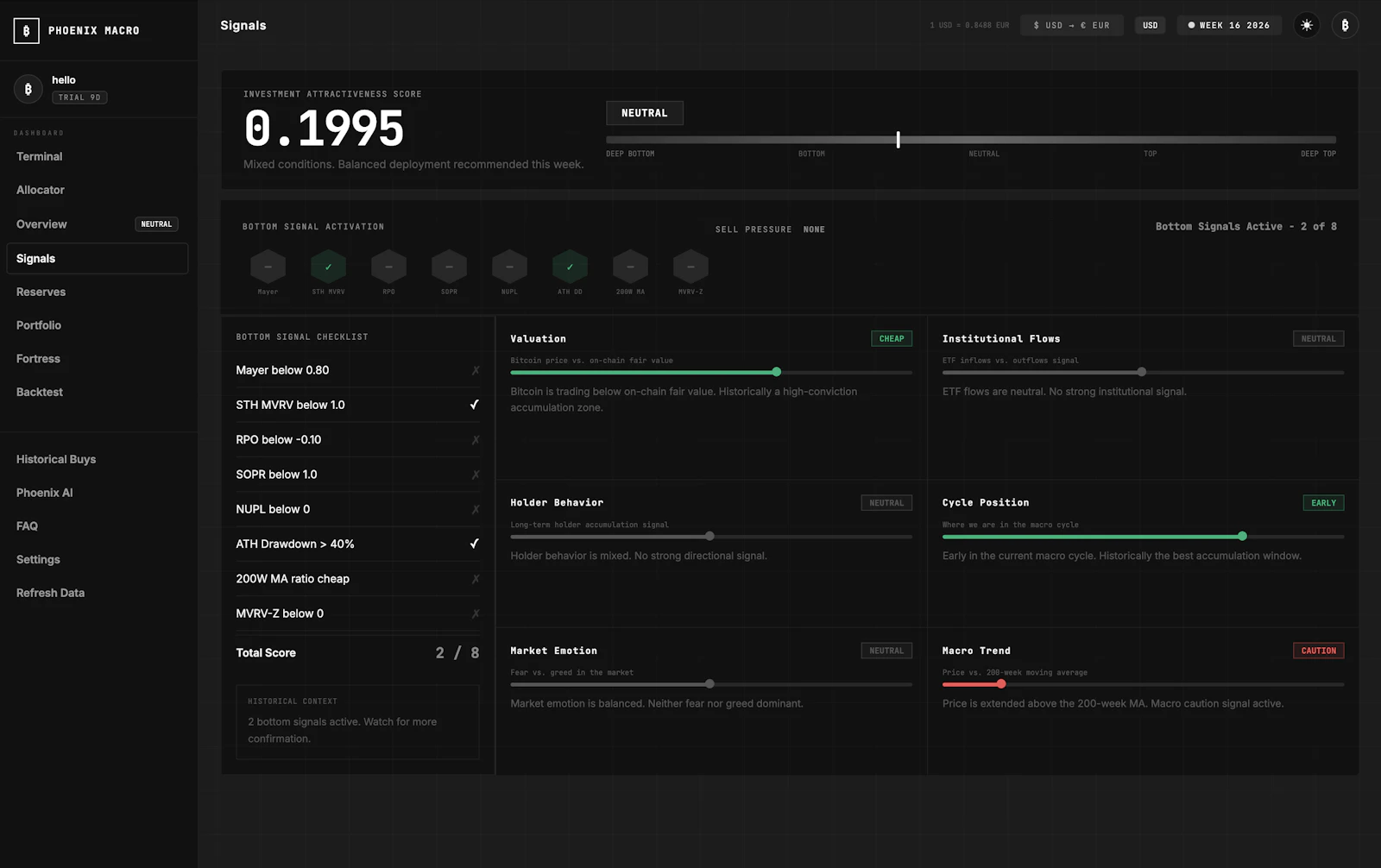Click the RPO signal hexagon
The width and height of the screenshot is (1381, 868).
(x=389, y=267)
